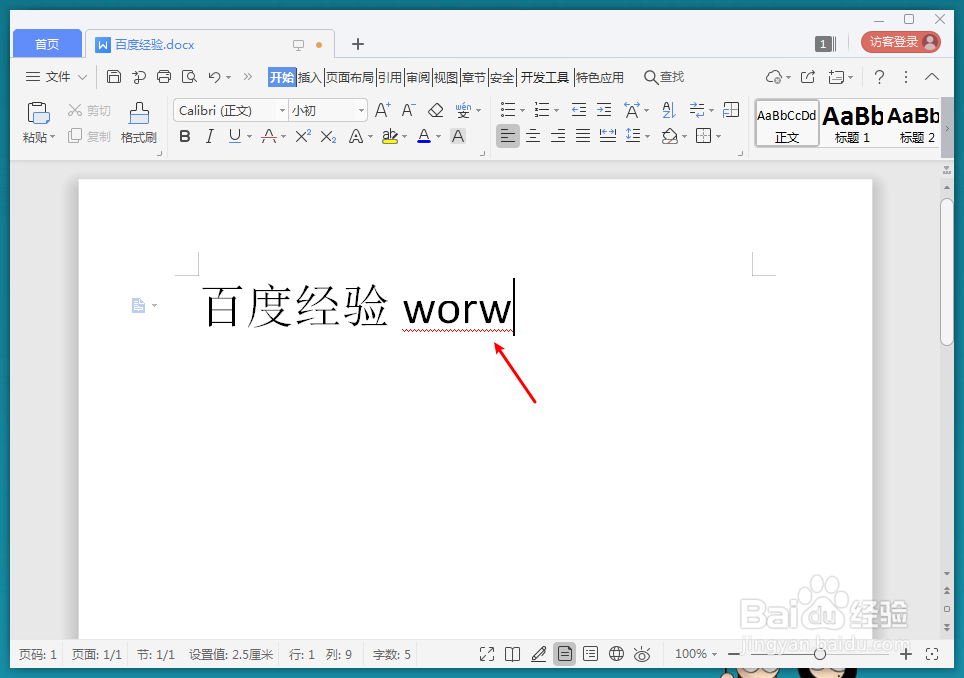Image resolution: width=964 pixels, height=678 pixels.
Task: Switch to the 页面布局 ribbon tab
Action: tap(350, 77)
